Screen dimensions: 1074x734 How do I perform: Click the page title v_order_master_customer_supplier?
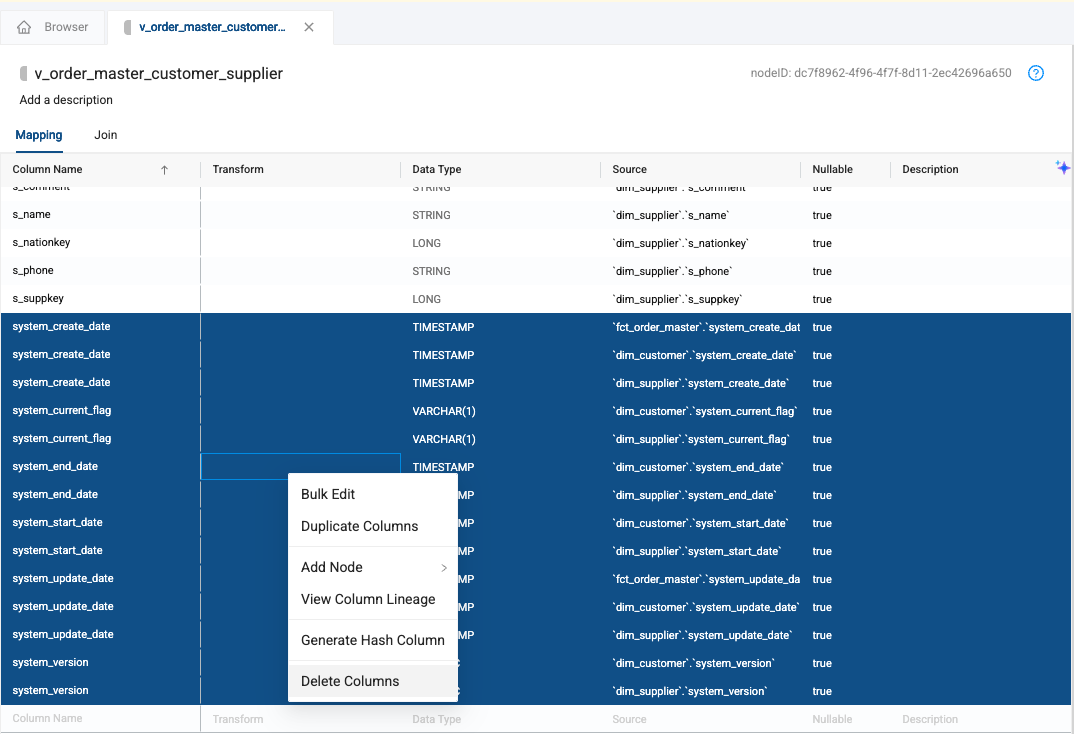point(158,74)
